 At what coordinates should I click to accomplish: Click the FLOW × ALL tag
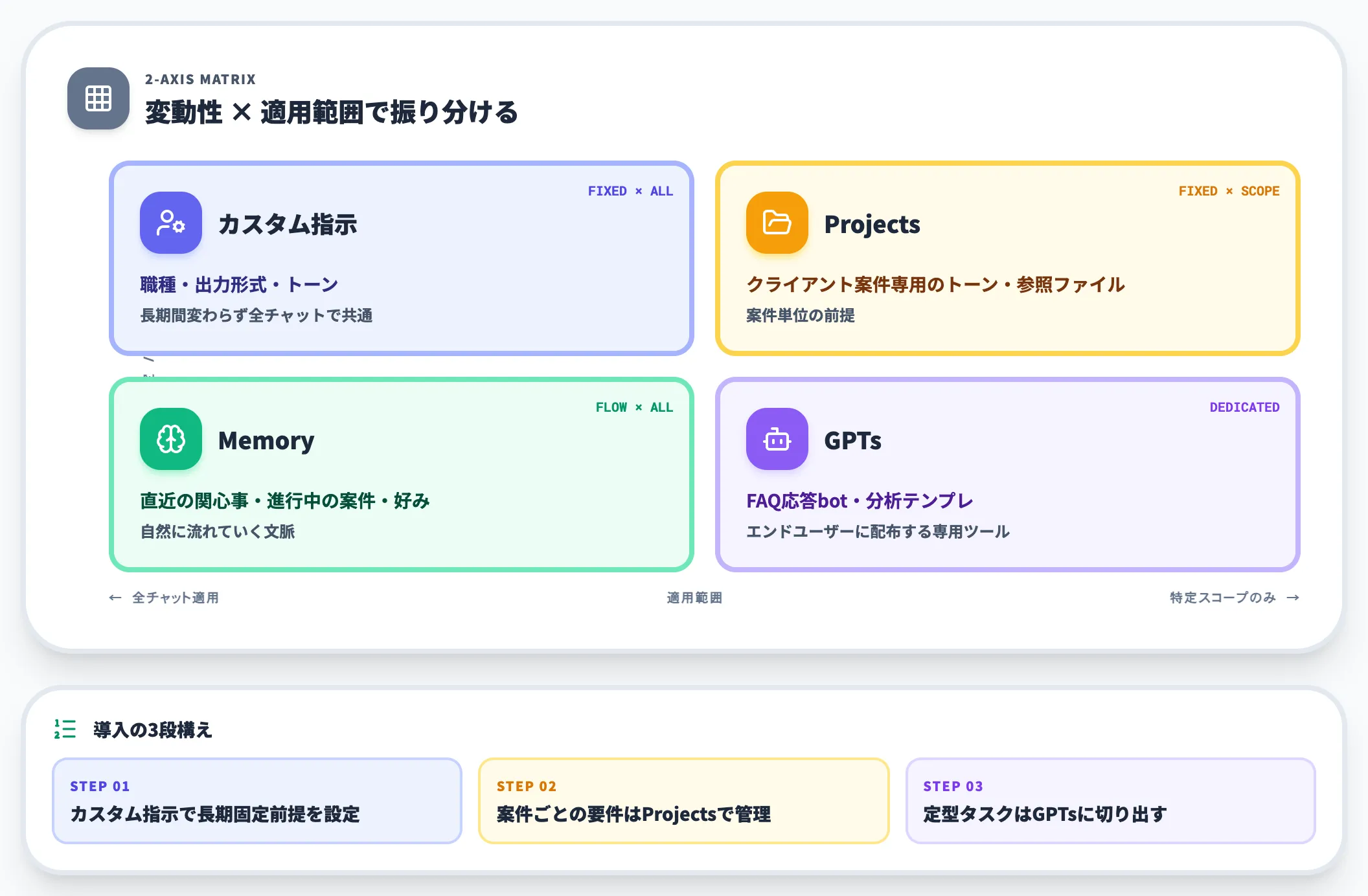(x=634, y=407)
